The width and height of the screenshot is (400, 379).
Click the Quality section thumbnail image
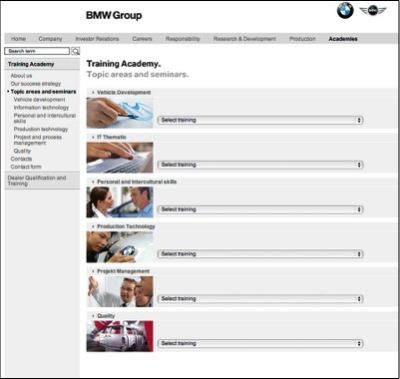120,336
